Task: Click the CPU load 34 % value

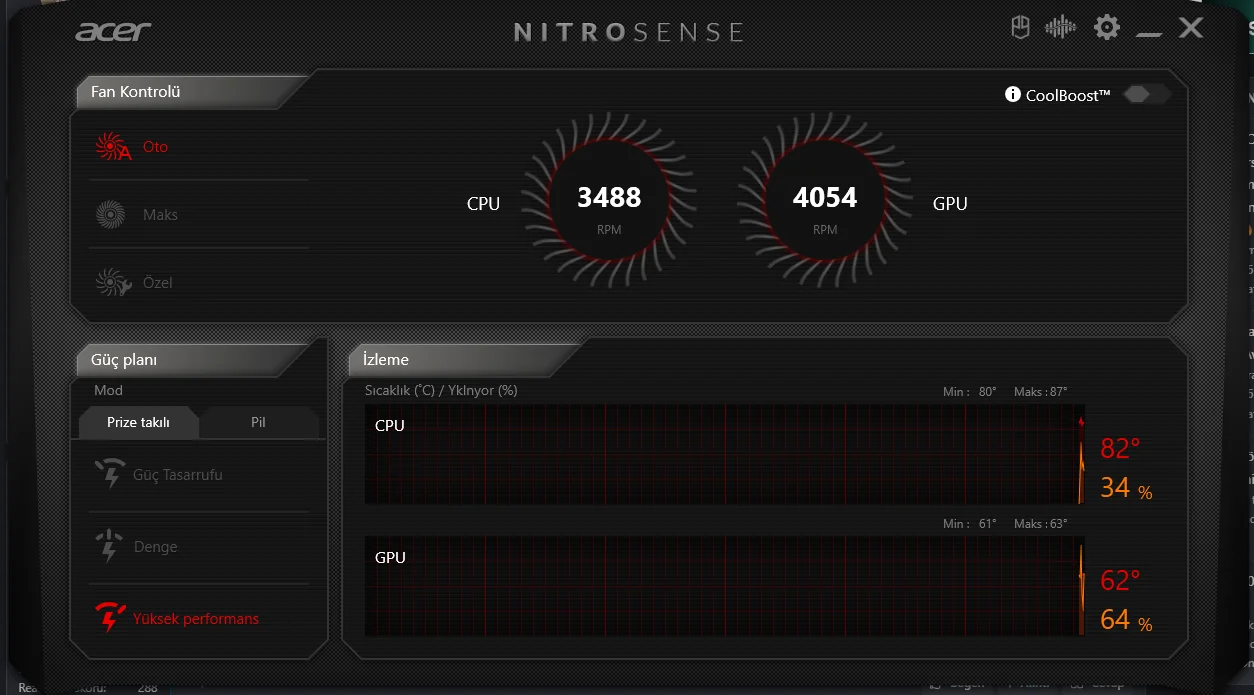Action: [x=1126, y=488]
